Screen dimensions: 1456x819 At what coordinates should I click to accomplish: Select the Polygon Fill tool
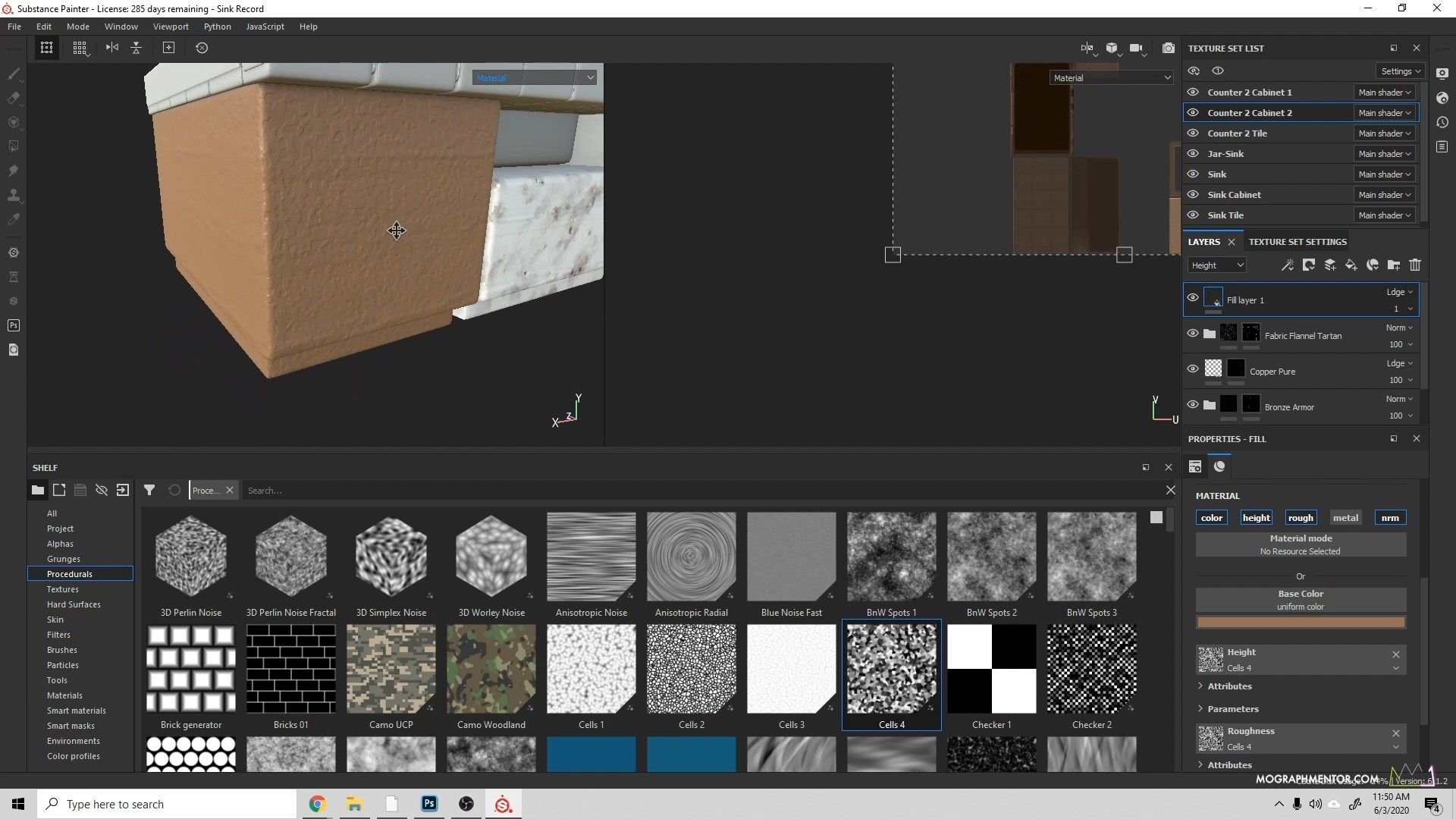[x=13, y=146]
